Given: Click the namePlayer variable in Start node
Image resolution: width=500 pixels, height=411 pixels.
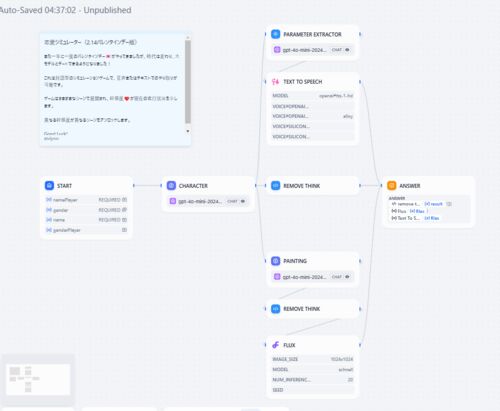Looking at the screenshot, I should [65, 200].
